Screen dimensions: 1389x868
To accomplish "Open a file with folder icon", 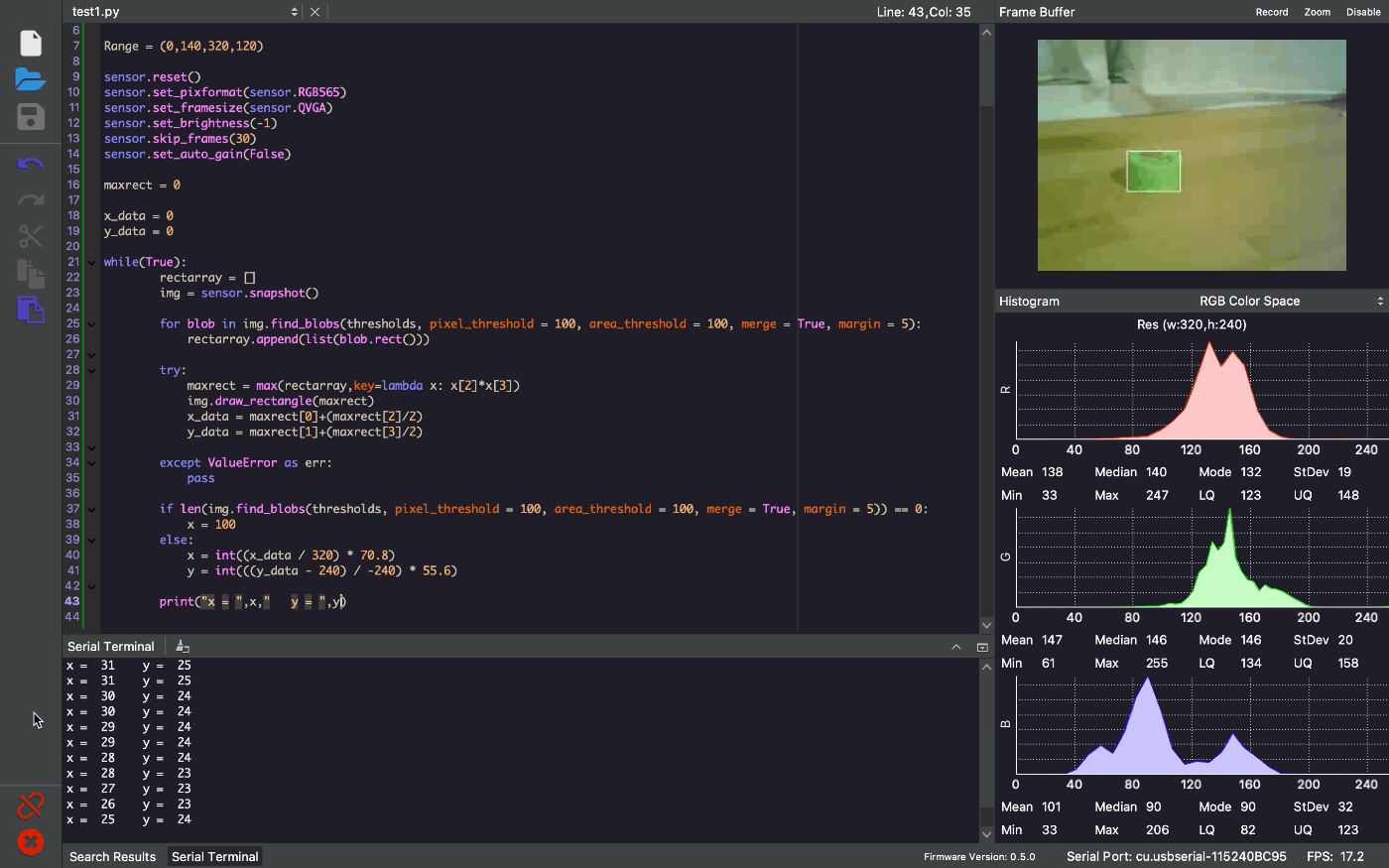I will point(31,79).
